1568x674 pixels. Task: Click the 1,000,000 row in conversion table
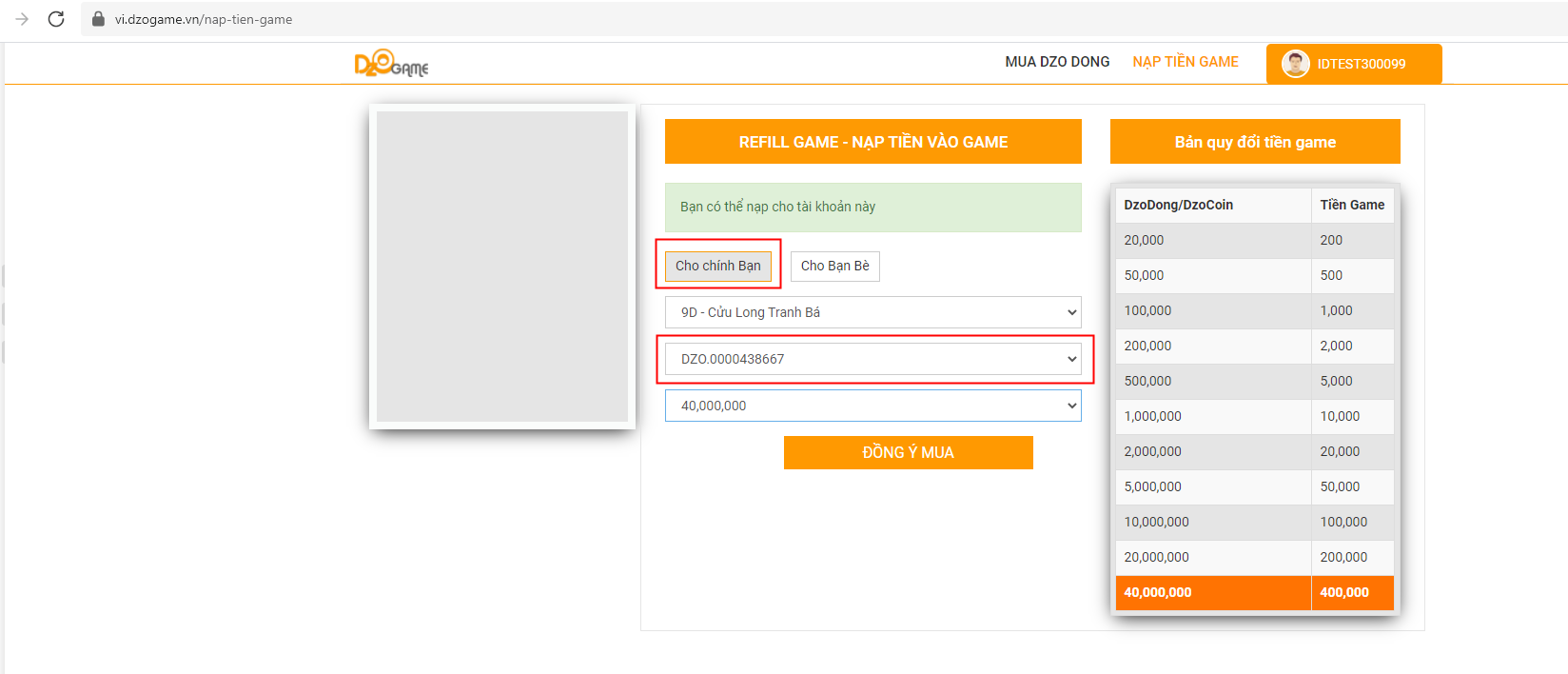(1254, 416)
